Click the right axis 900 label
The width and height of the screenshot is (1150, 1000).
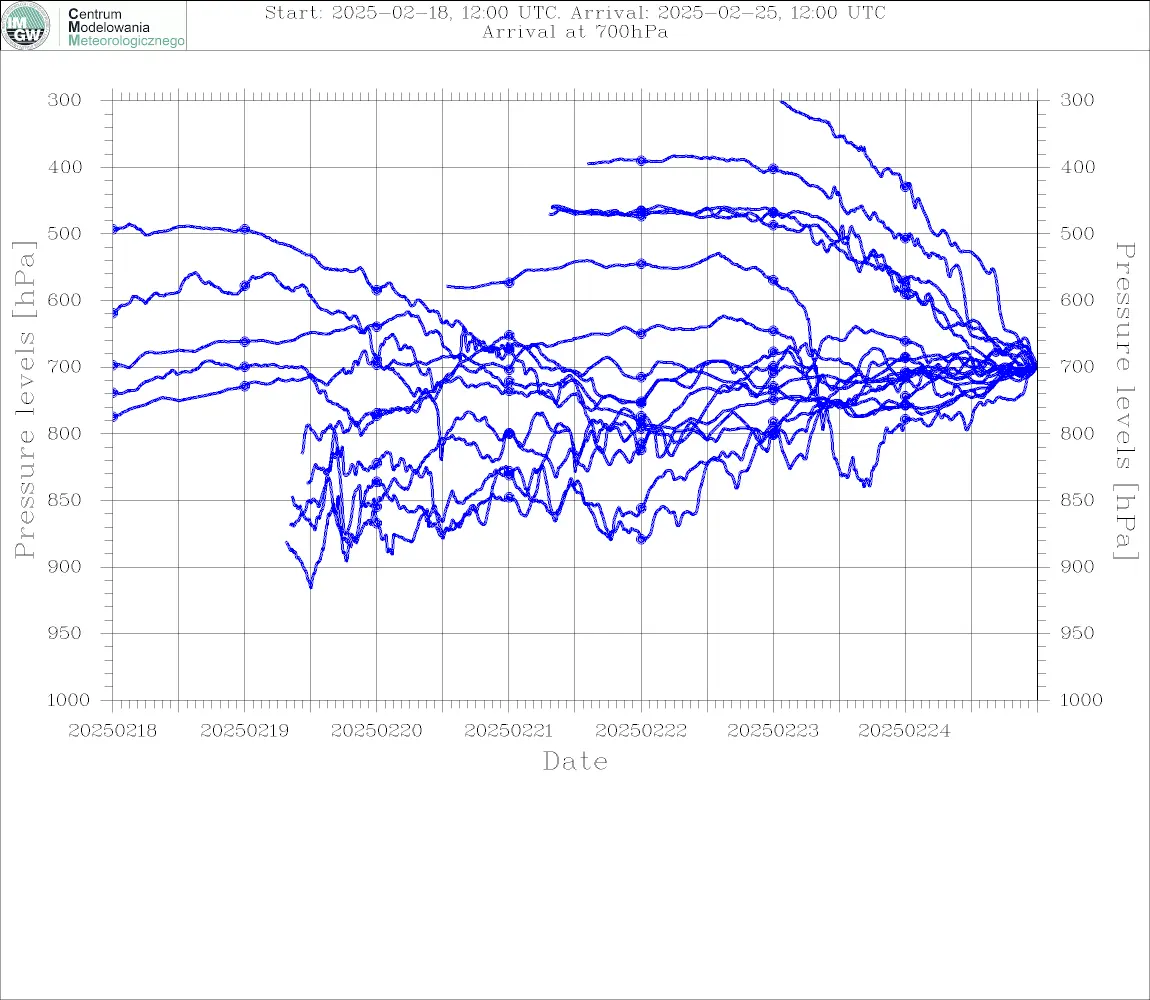click(x=1077, y=566)
